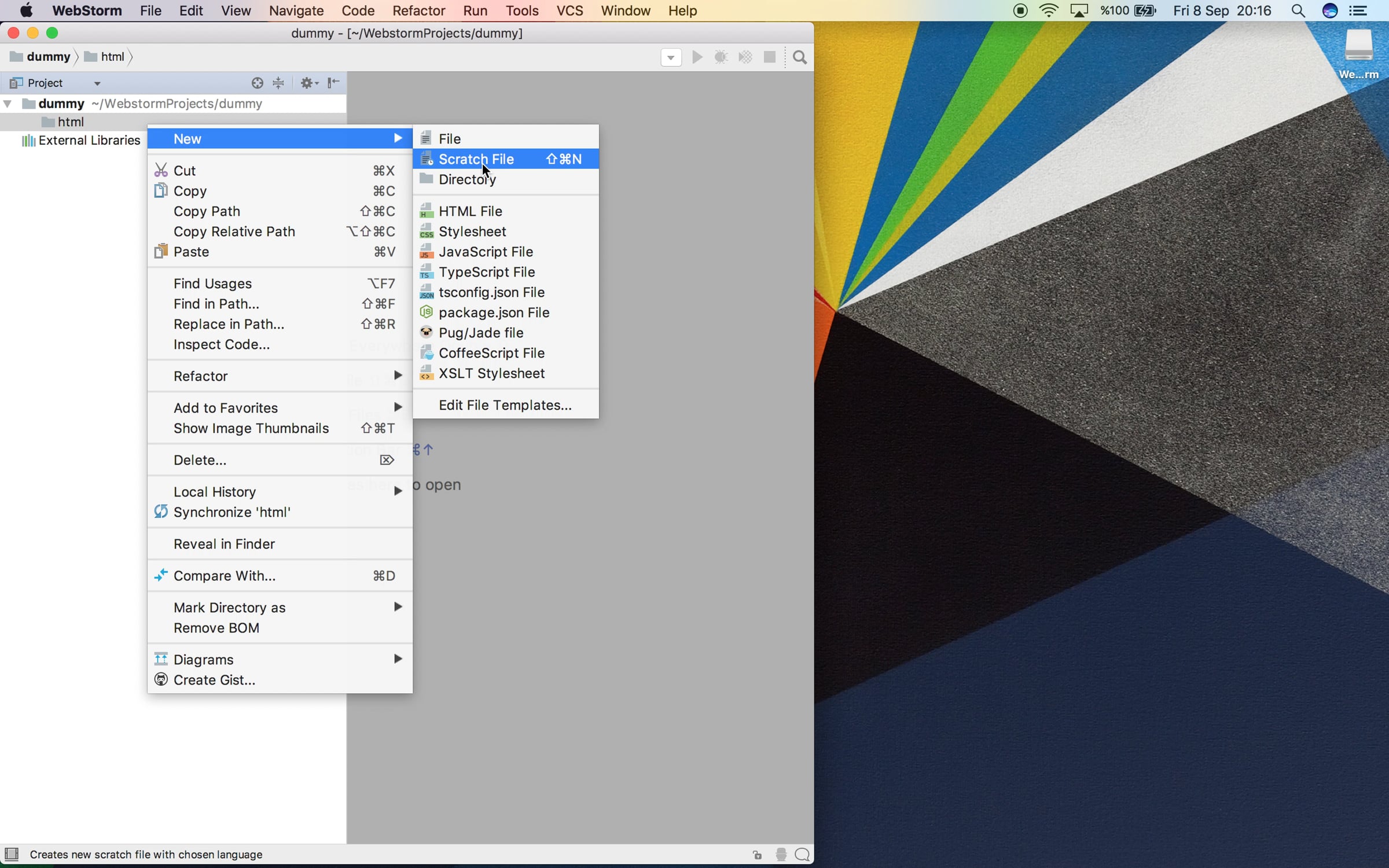The width and height of the screenshot is (1389, 868).
Task: Open Project panel settings gear
Action: click(x=309, y=83)
